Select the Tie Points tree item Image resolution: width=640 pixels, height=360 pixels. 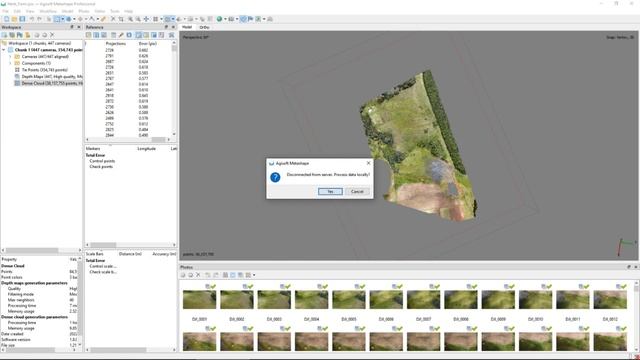coord(44,70)
